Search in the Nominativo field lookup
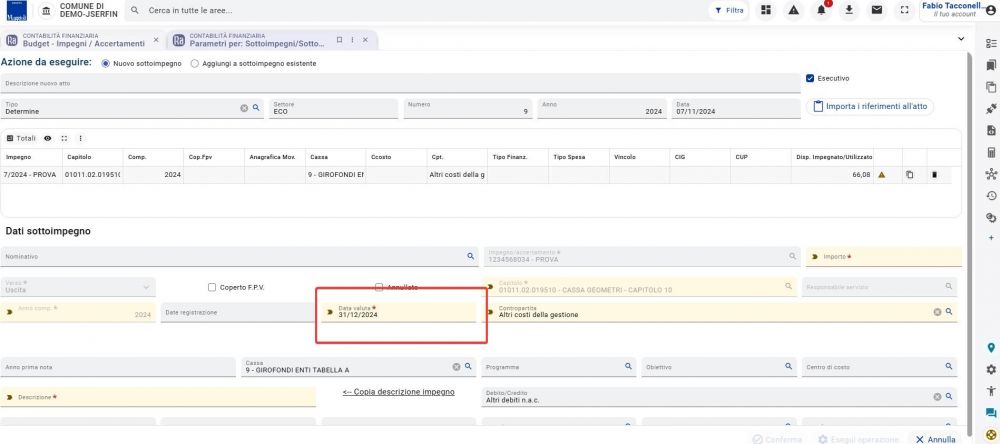The height and width of the screenshot is (444, 1000). [471, 256]
